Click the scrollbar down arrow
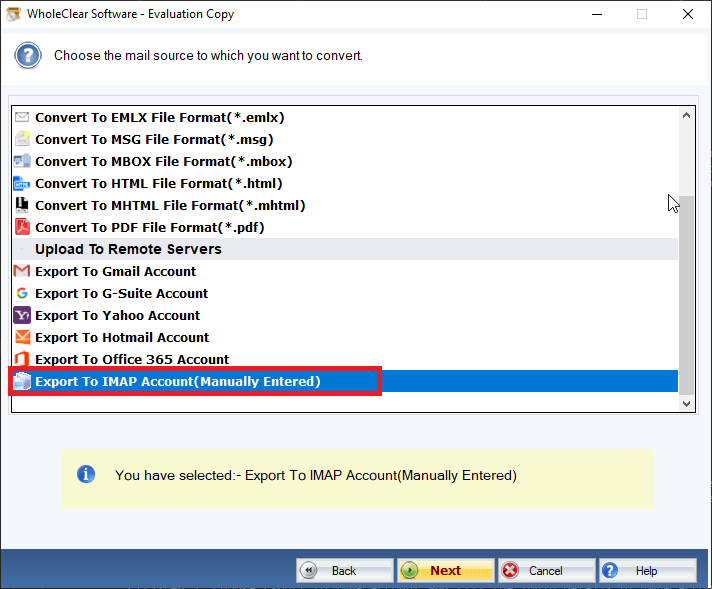Image resolution: width=712 pixels, height=589 pixels. [686, 403]
